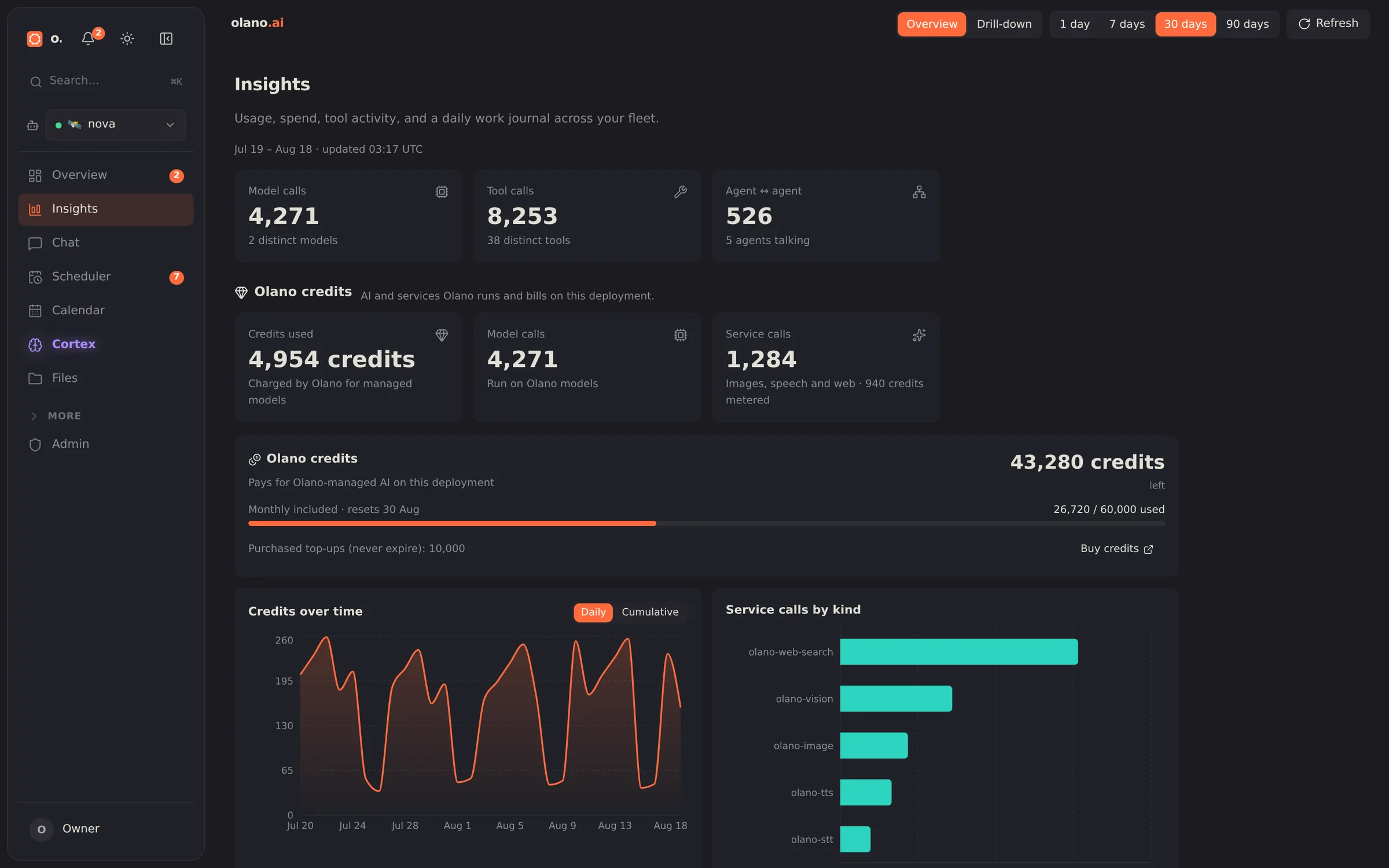1389x868 pixels.
Task: Switch to the Overview view tab
Action: [931, 24]
